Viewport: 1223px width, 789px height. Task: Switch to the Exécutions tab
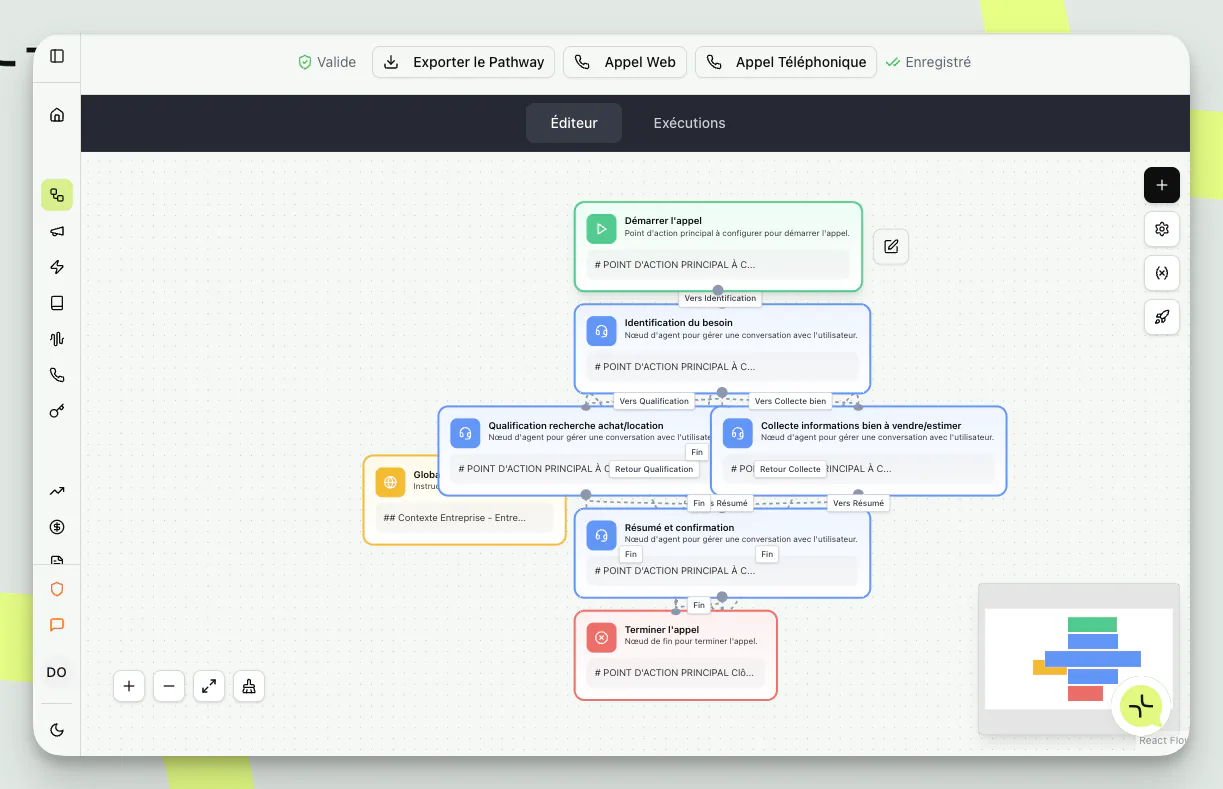coord(690,123)
